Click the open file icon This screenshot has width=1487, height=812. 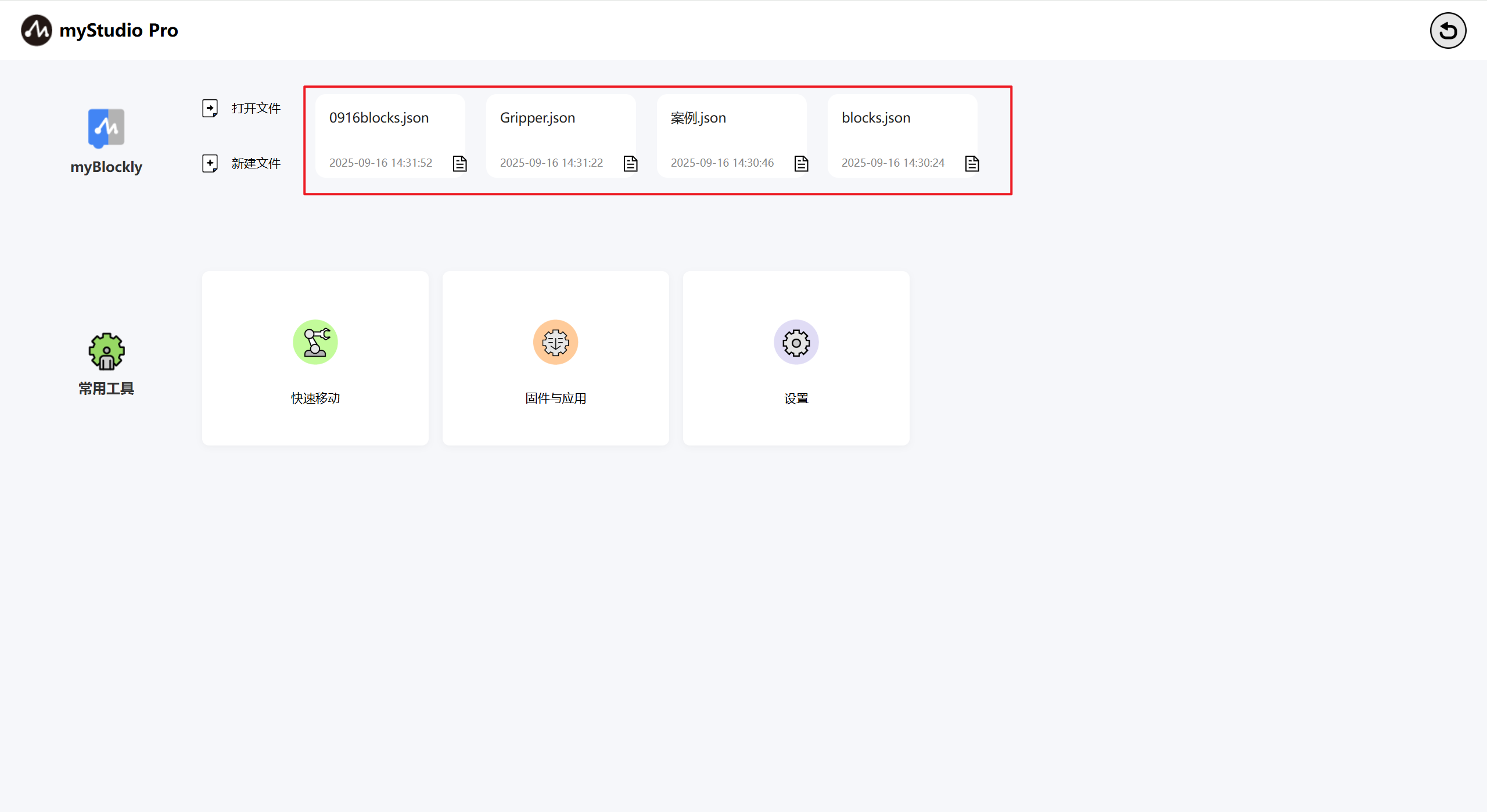(x=210, y=108)
